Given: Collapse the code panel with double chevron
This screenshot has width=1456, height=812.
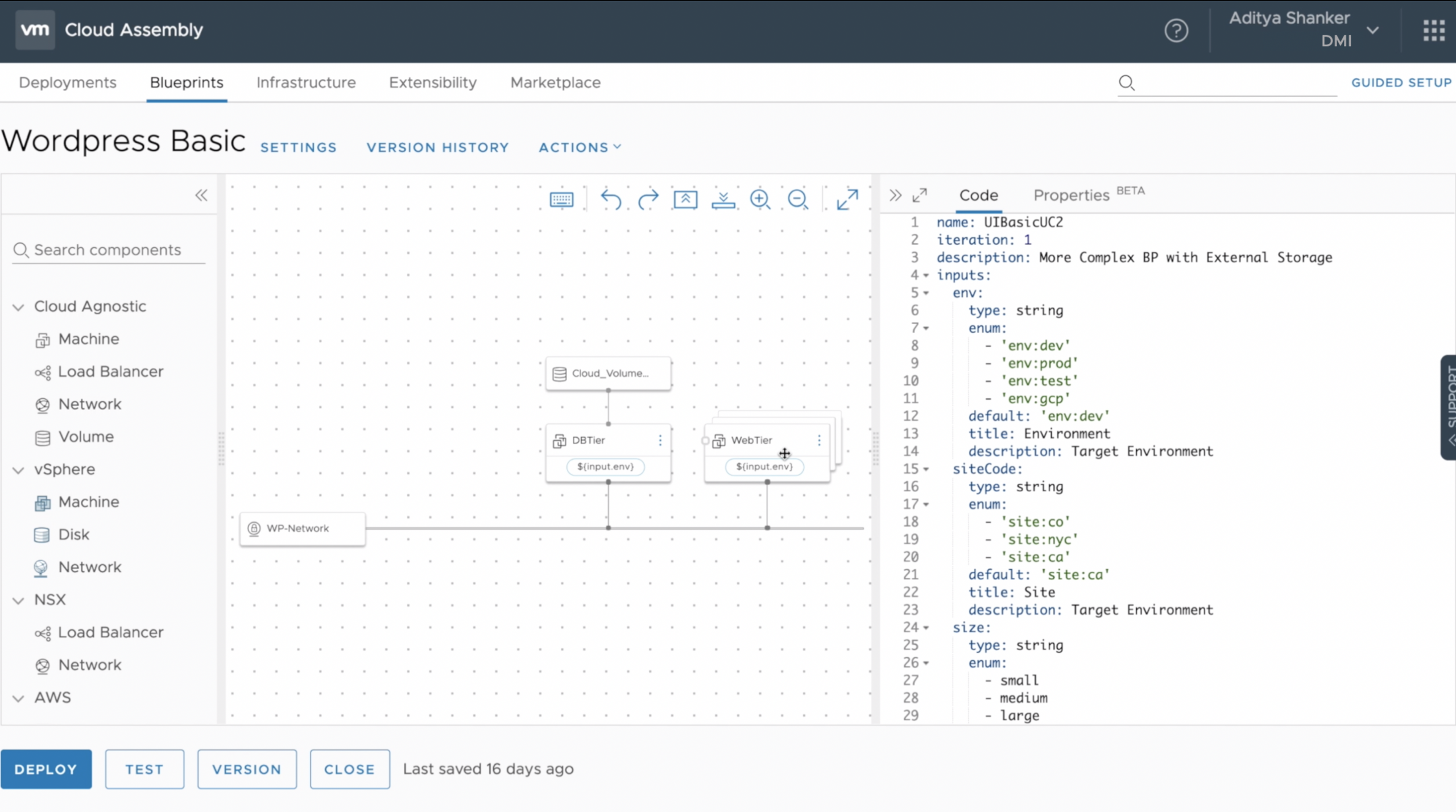Looking at the screenshot, I should (895, 196).
